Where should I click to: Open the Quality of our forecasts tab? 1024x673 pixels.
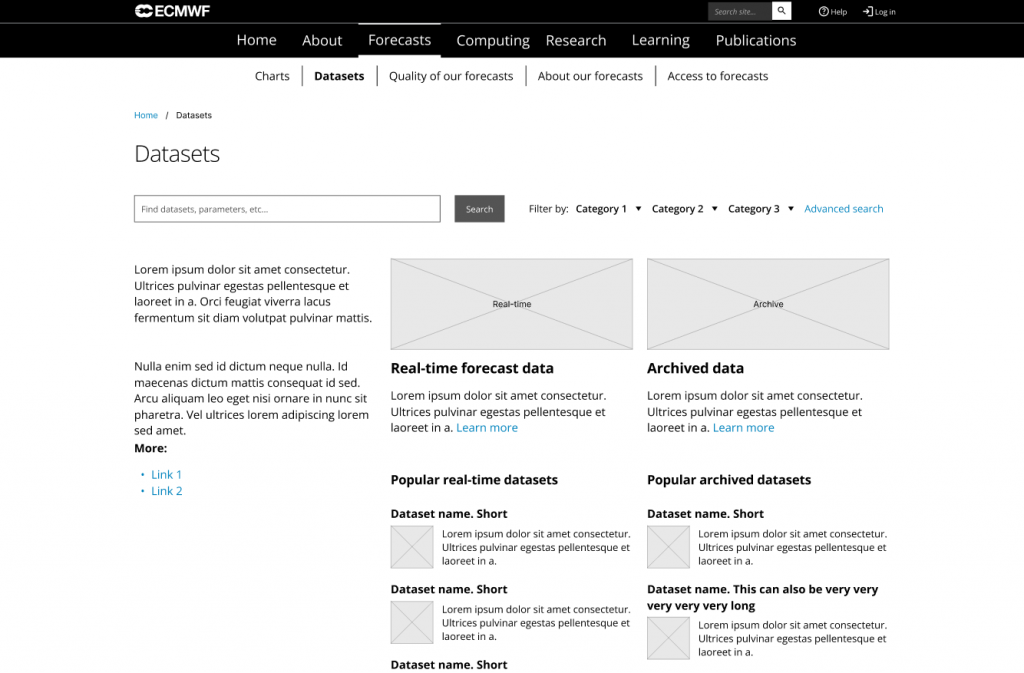tap(451, 75)
